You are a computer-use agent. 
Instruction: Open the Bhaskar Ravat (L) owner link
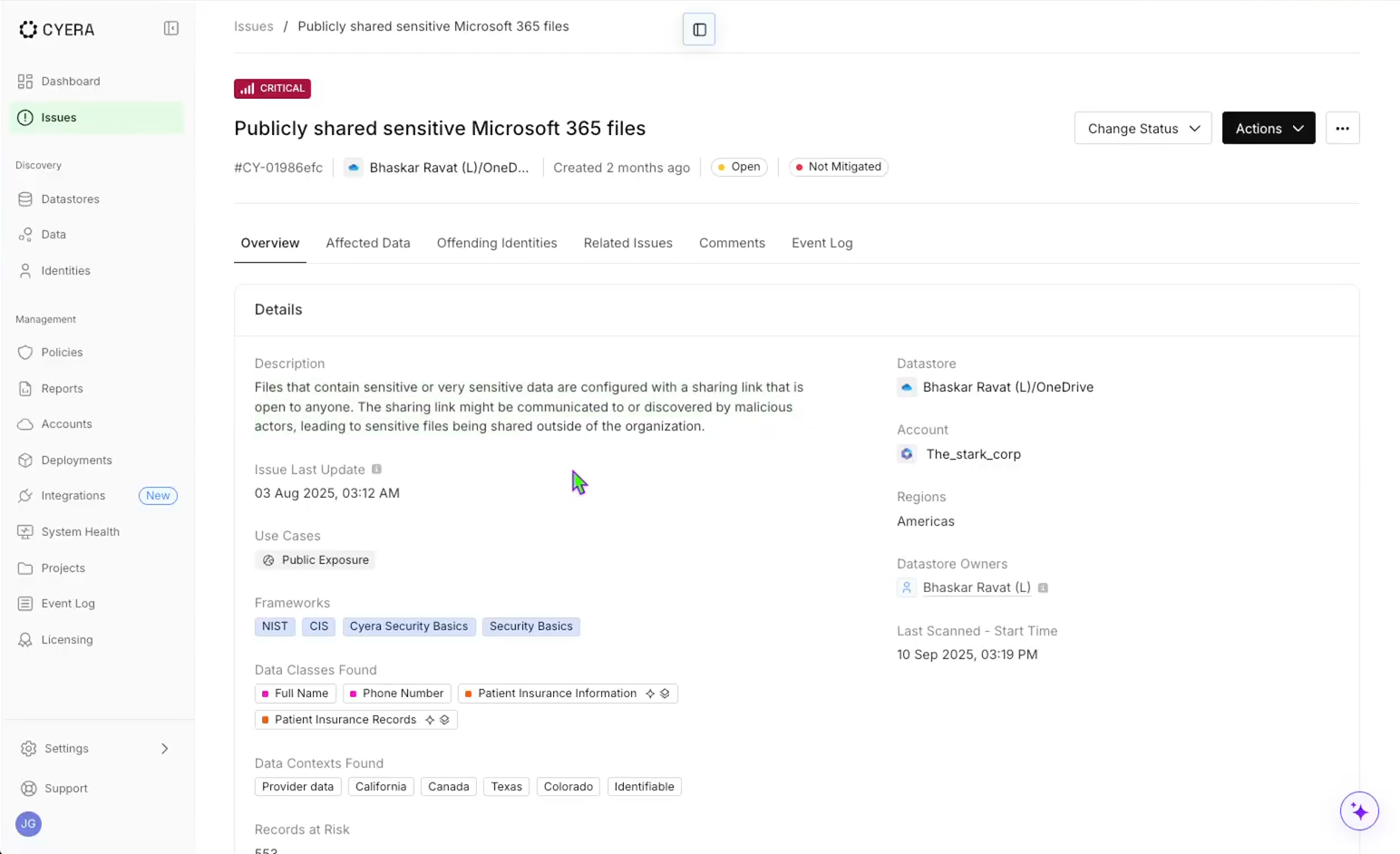point(976,587)
